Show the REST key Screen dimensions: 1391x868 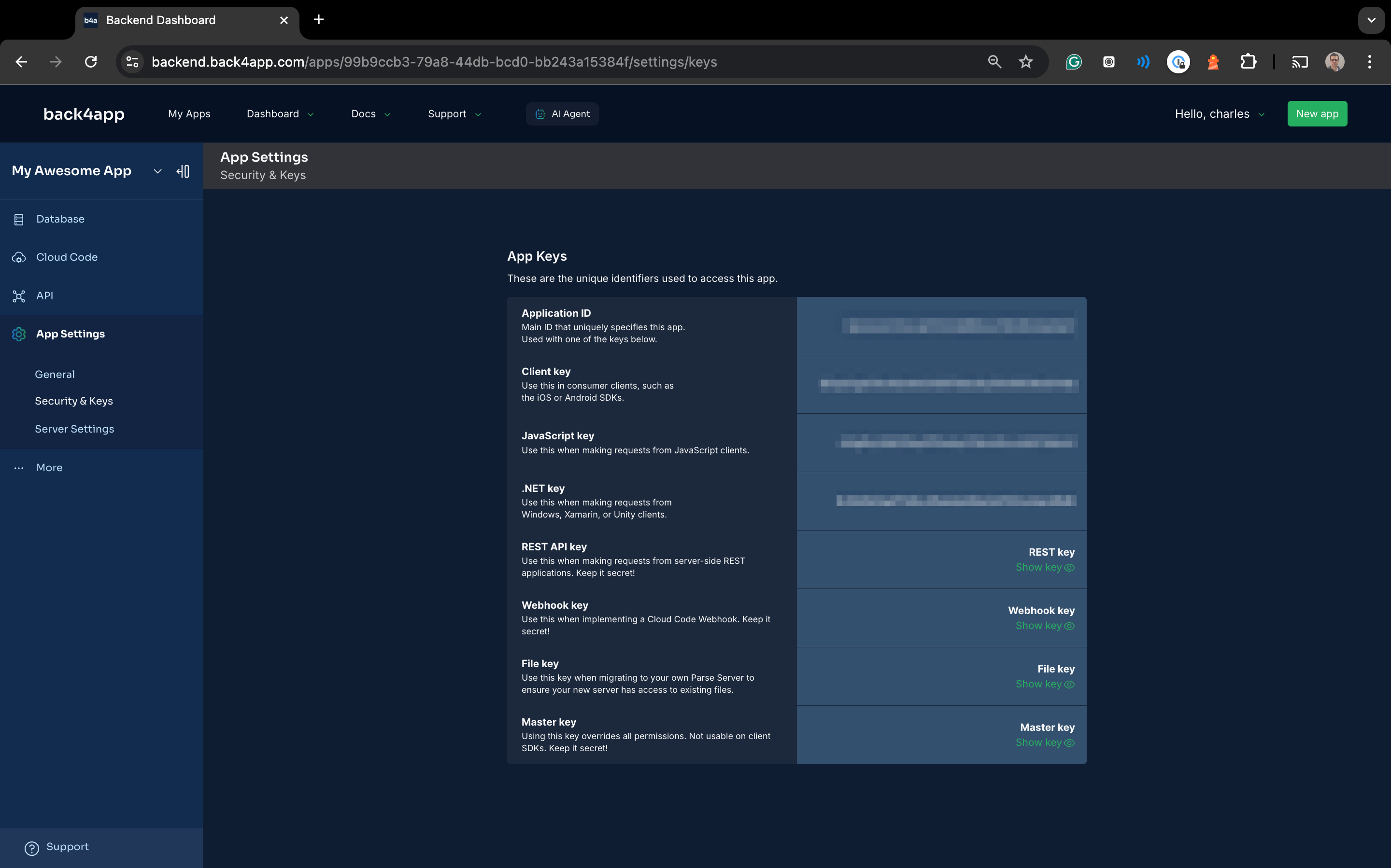(1045, 567)
